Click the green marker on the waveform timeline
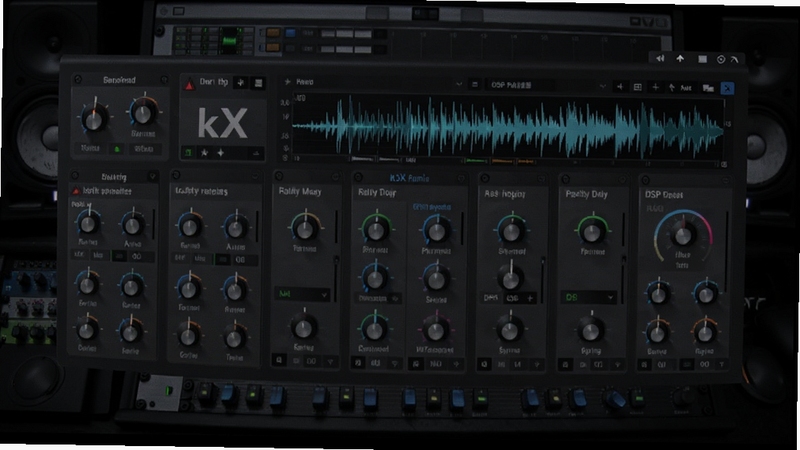The width and height of the screenshot is (800, 450). [476, 161]
